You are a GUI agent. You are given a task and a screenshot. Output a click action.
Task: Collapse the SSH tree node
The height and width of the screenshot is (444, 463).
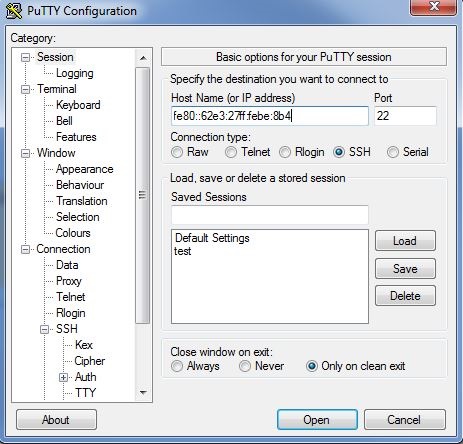pos(44,329)
